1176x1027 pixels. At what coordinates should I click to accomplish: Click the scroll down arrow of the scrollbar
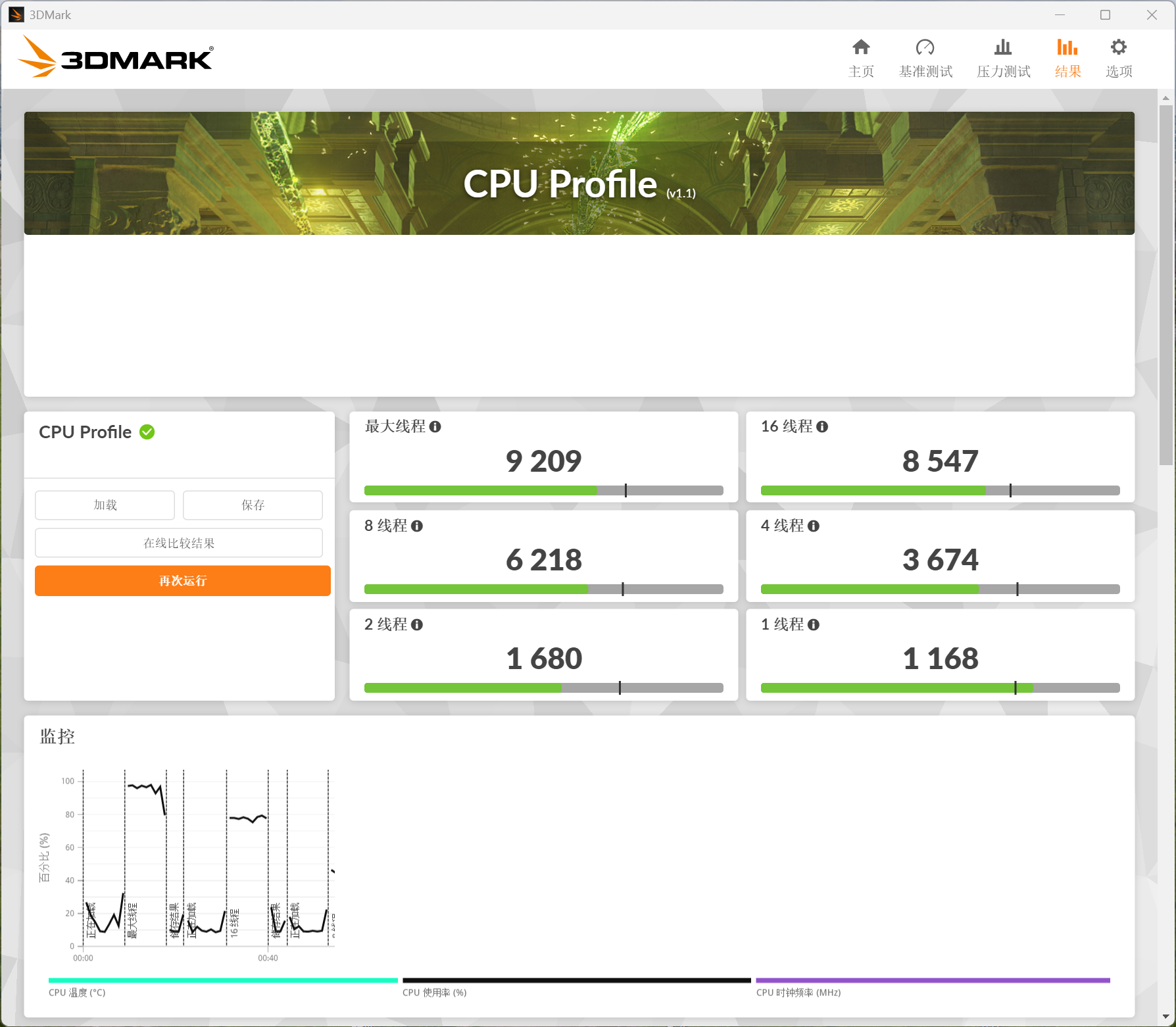[x=1165, y=1017]
